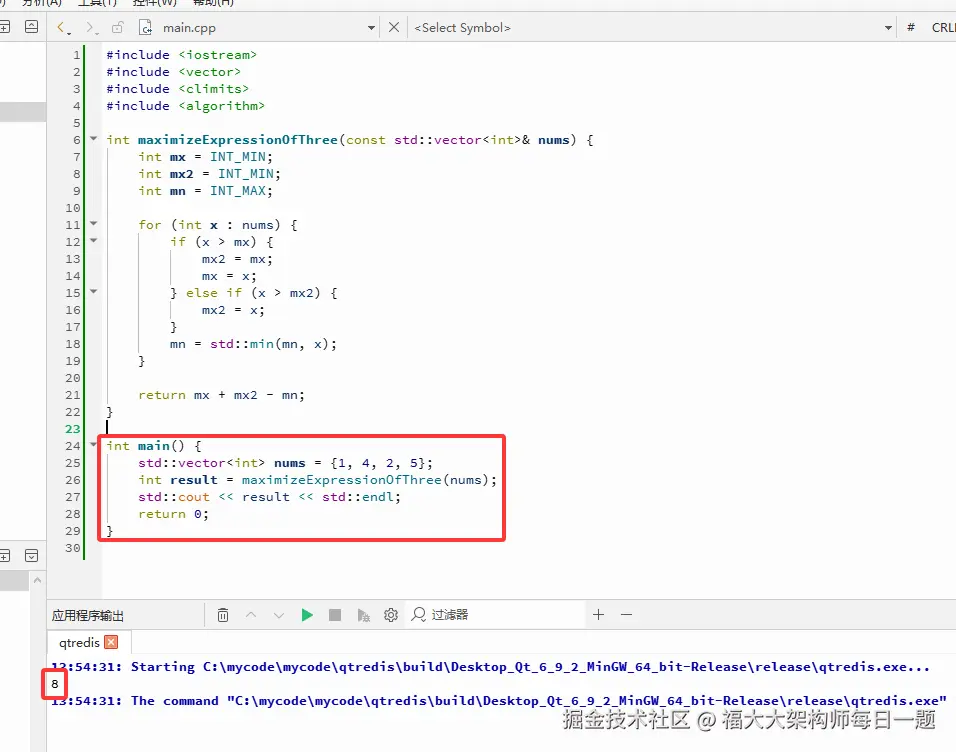Re-run the application with green play button

[307, 615]
